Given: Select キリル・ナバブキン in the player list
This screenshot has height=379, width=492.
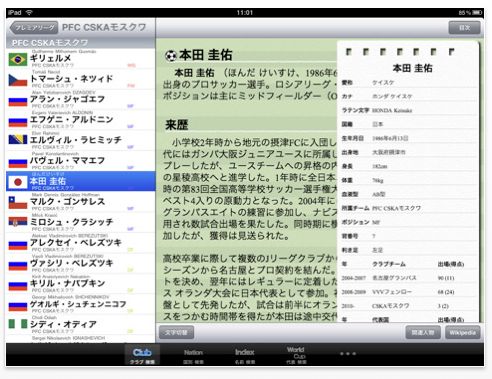Looking at the screenshot, I should (x=80, y=284).
